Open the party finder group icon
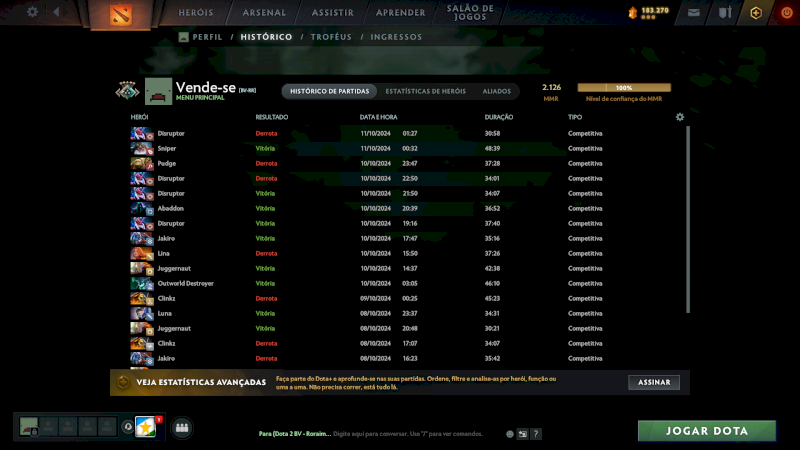800x450 pixels. coord(182,428)
